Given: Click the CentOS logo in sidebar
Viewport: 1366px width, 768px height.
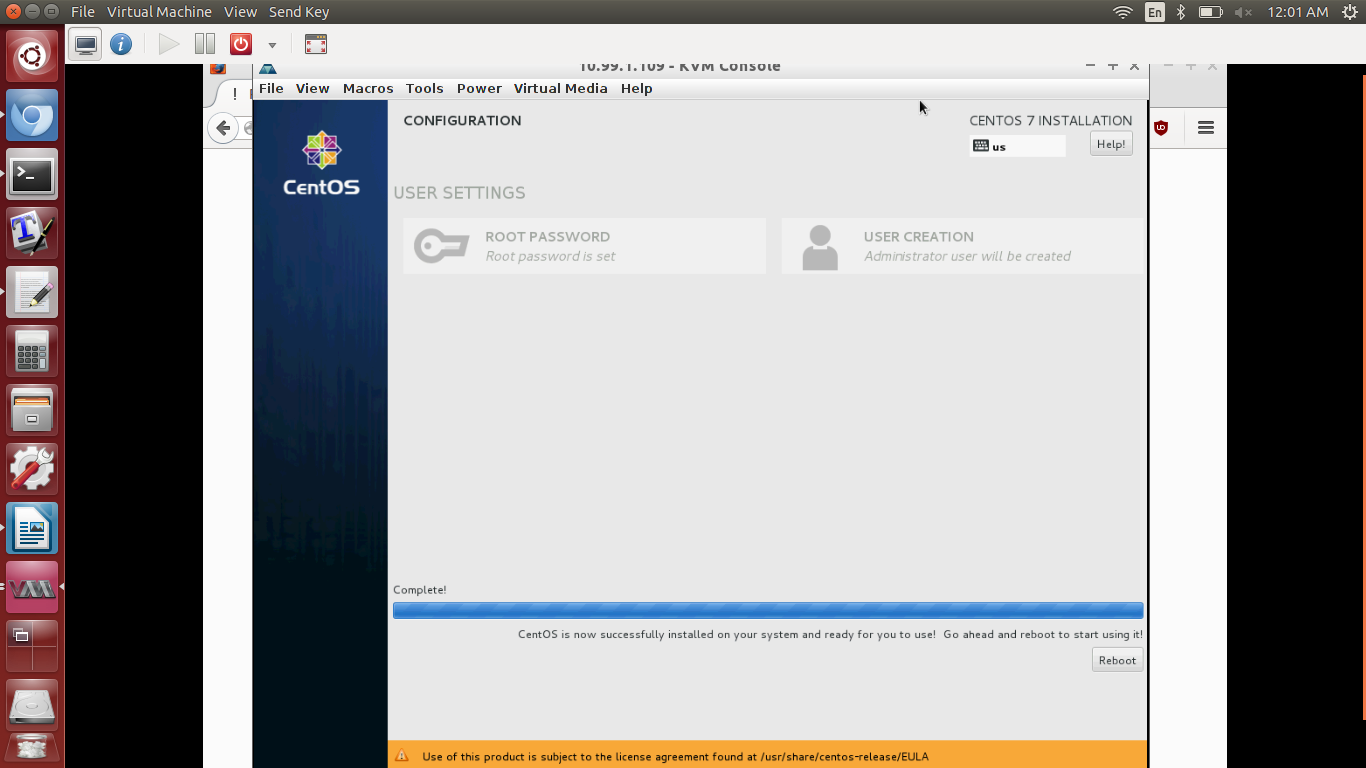Looking at the screenshot, I should point(321,163).
